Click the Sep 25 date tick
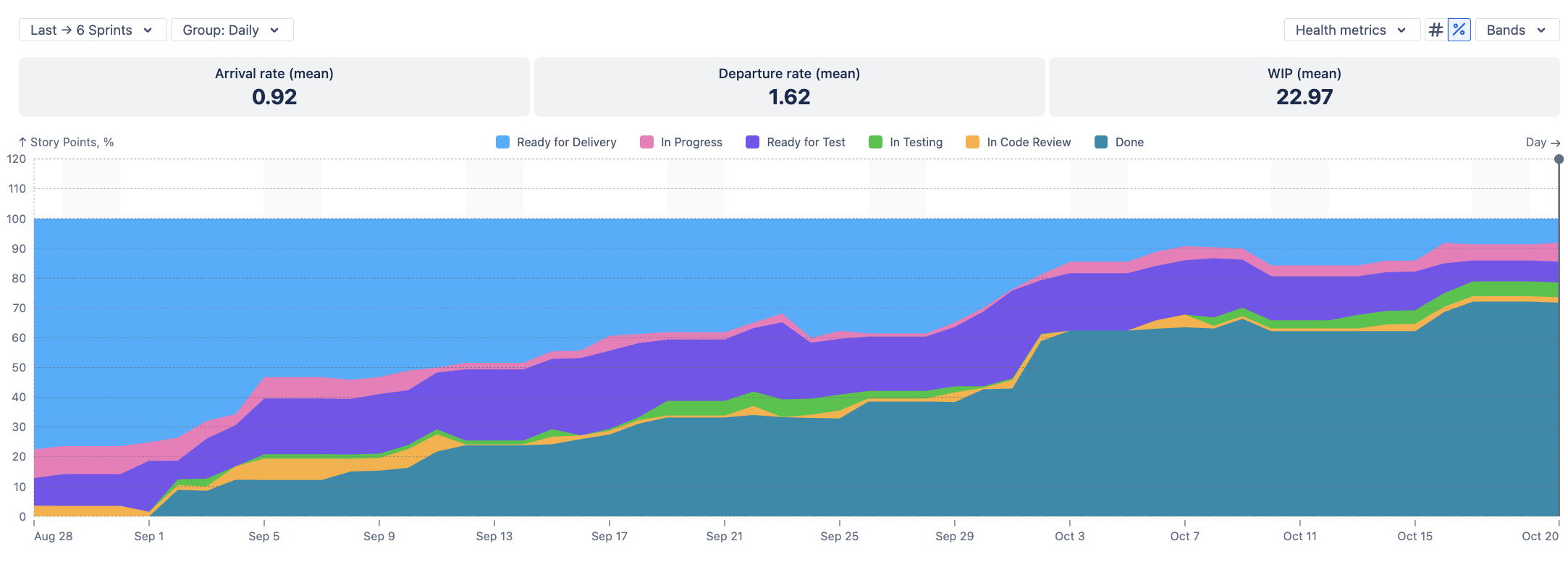 pos(840,536)
